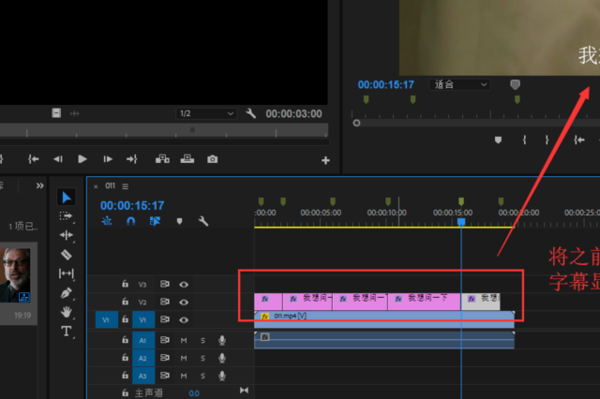Go to Out point in source monitor
The height and width of the screenshot is (399, 600).
coord(132,159)
